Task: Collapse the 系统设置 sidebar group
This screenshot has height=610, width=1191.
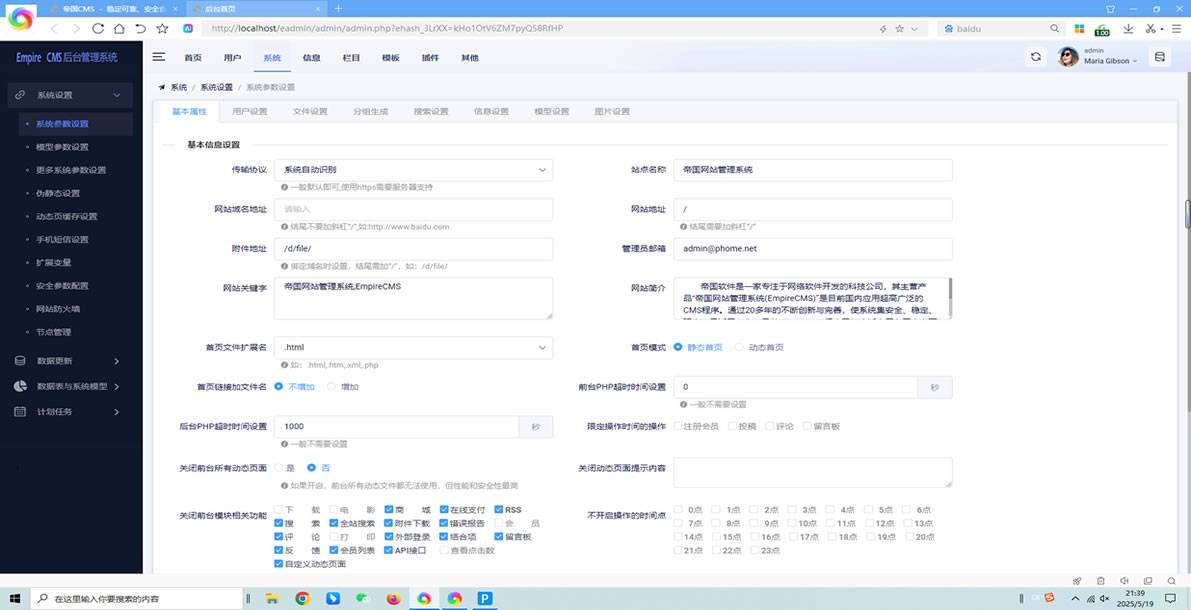Action: (x=116, y=95)
